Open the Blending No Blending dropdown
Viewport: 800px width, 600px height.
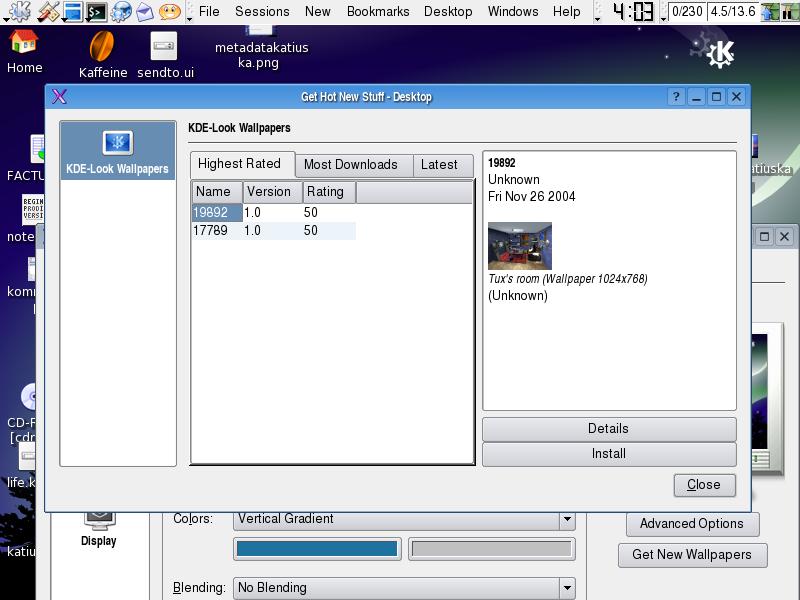(404, 588)
